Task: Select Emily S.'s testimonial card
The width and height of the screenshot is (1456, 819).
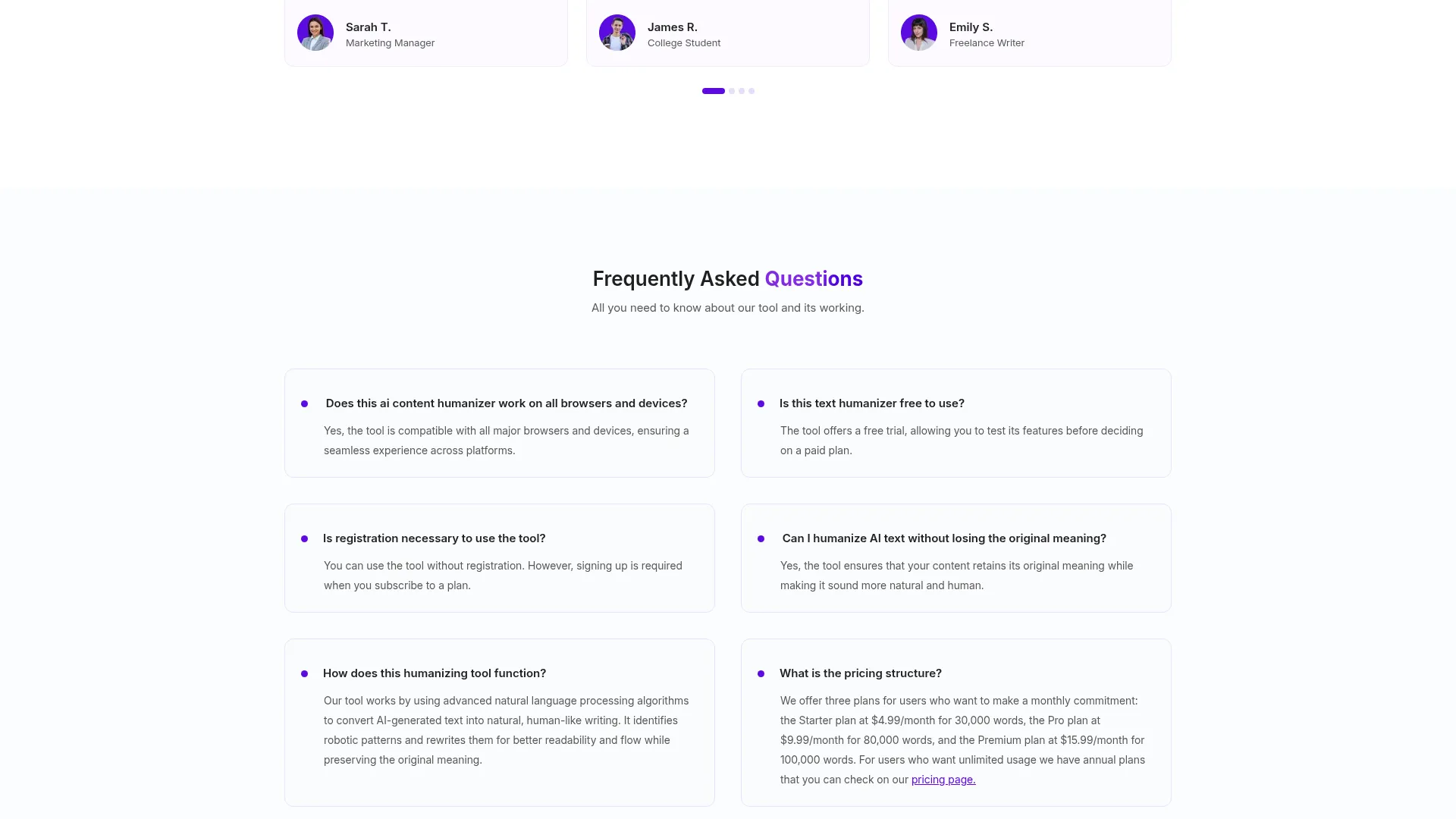Action: point(1029,33)
